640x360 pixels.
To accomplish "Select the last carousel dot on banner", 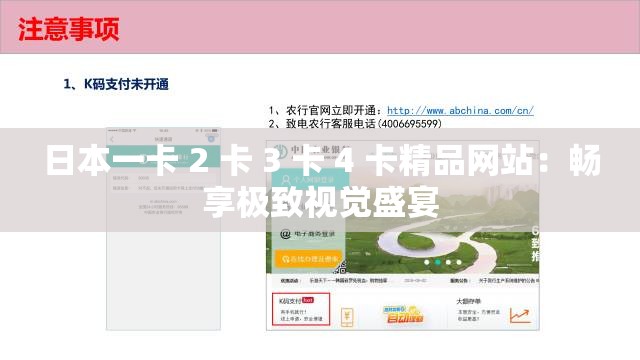I will pos(459,262).
